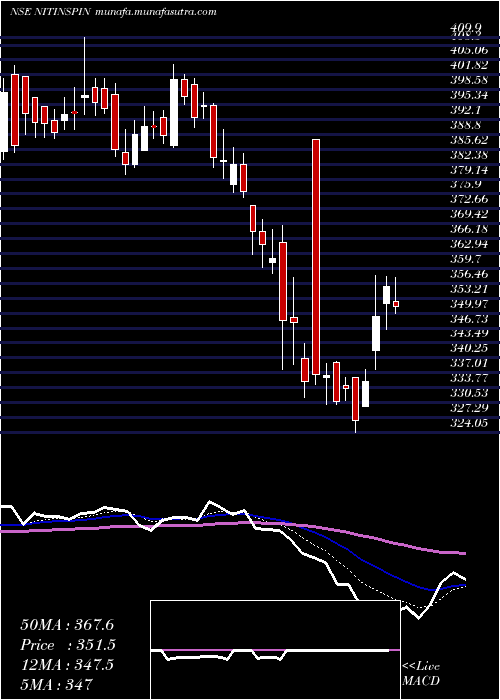Click the <<Live MACD label
The height and width of the screenshot is (700, 500).
[x=421, y=674]
